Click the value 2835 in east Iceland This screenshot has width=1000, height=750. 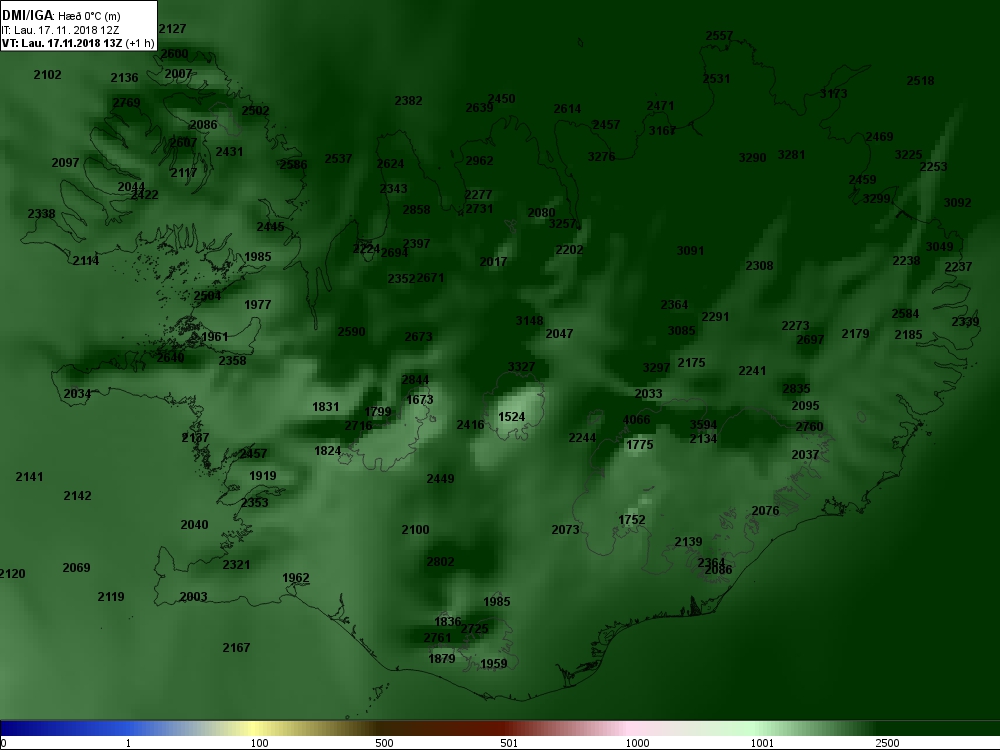(796, 388)
